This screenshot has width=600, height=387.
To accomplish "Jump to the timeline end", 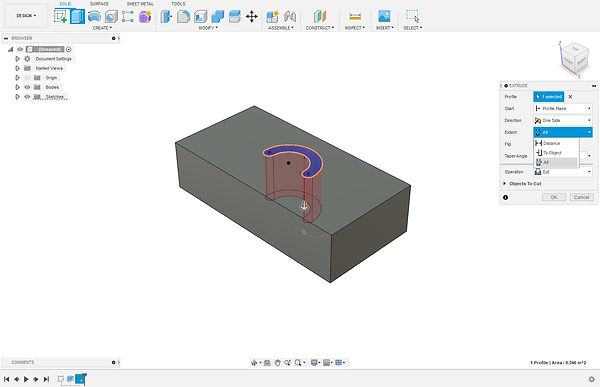I will [46, 379].
